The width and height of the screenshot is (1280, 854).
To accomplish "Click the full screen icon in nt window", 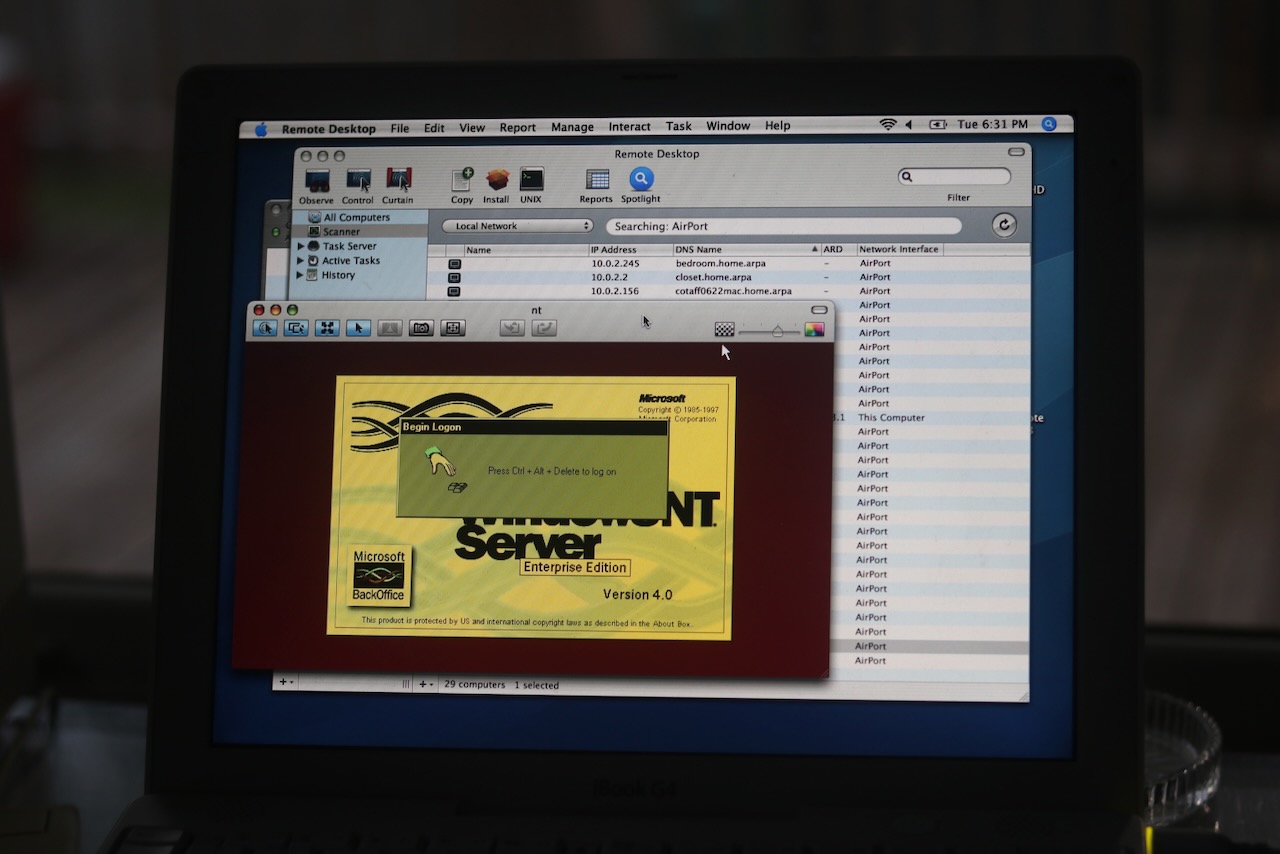I will point(453,328).
